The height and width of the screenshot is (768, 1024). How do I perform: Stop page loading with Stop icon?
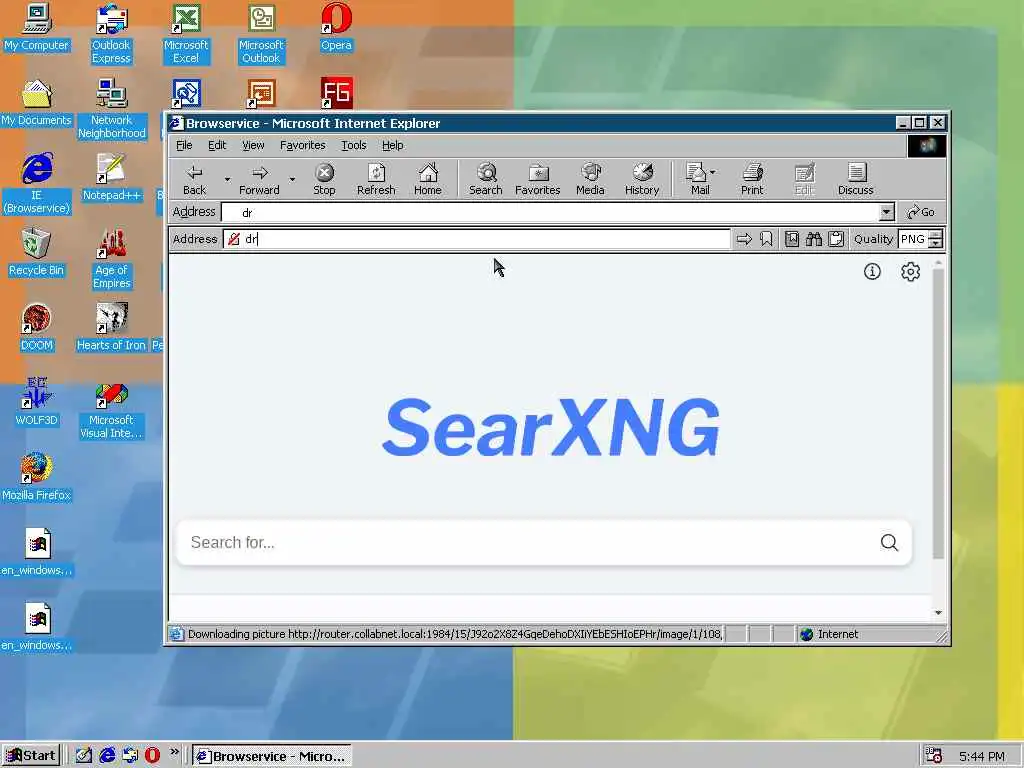tap(324, 179)
